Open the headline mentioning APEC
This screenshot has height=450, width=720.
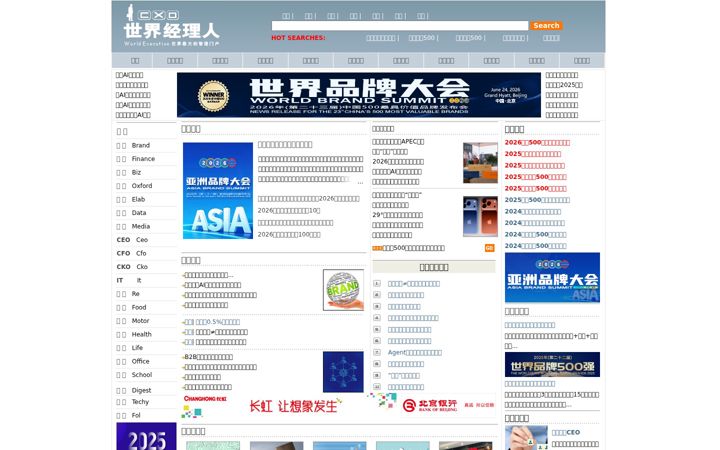tap(398, 141)
